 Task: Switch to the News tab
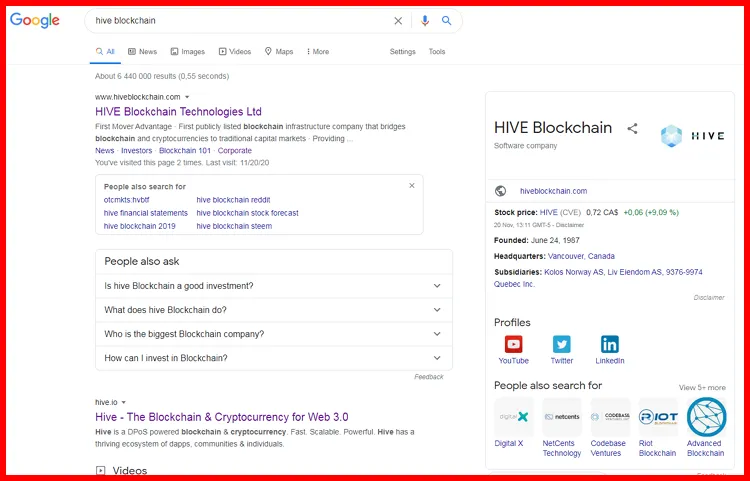click(143, 52)
